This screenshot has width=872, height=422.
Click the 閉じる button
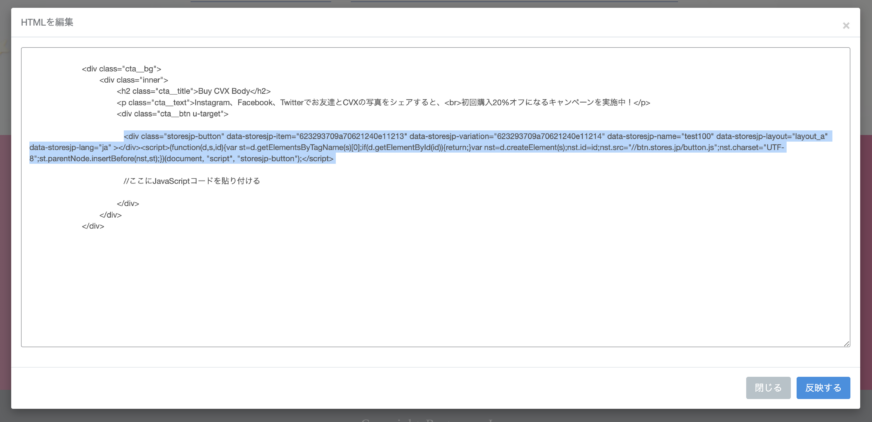click(768, 388)
